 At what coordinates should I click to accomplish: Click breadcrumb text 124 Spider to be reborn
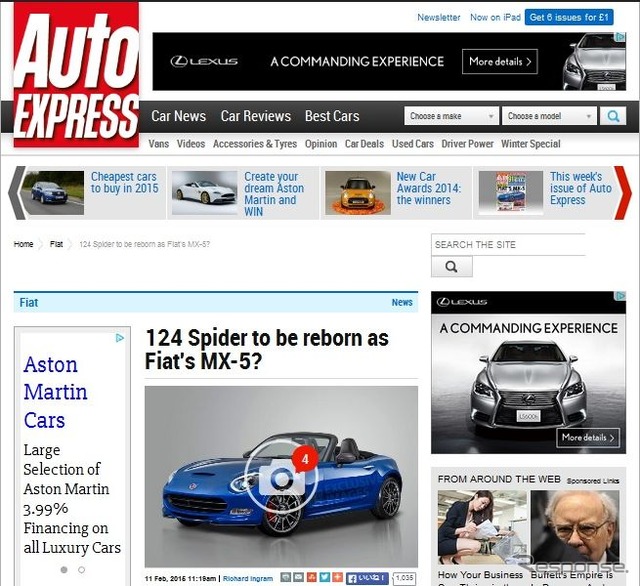tap(144, 244)
